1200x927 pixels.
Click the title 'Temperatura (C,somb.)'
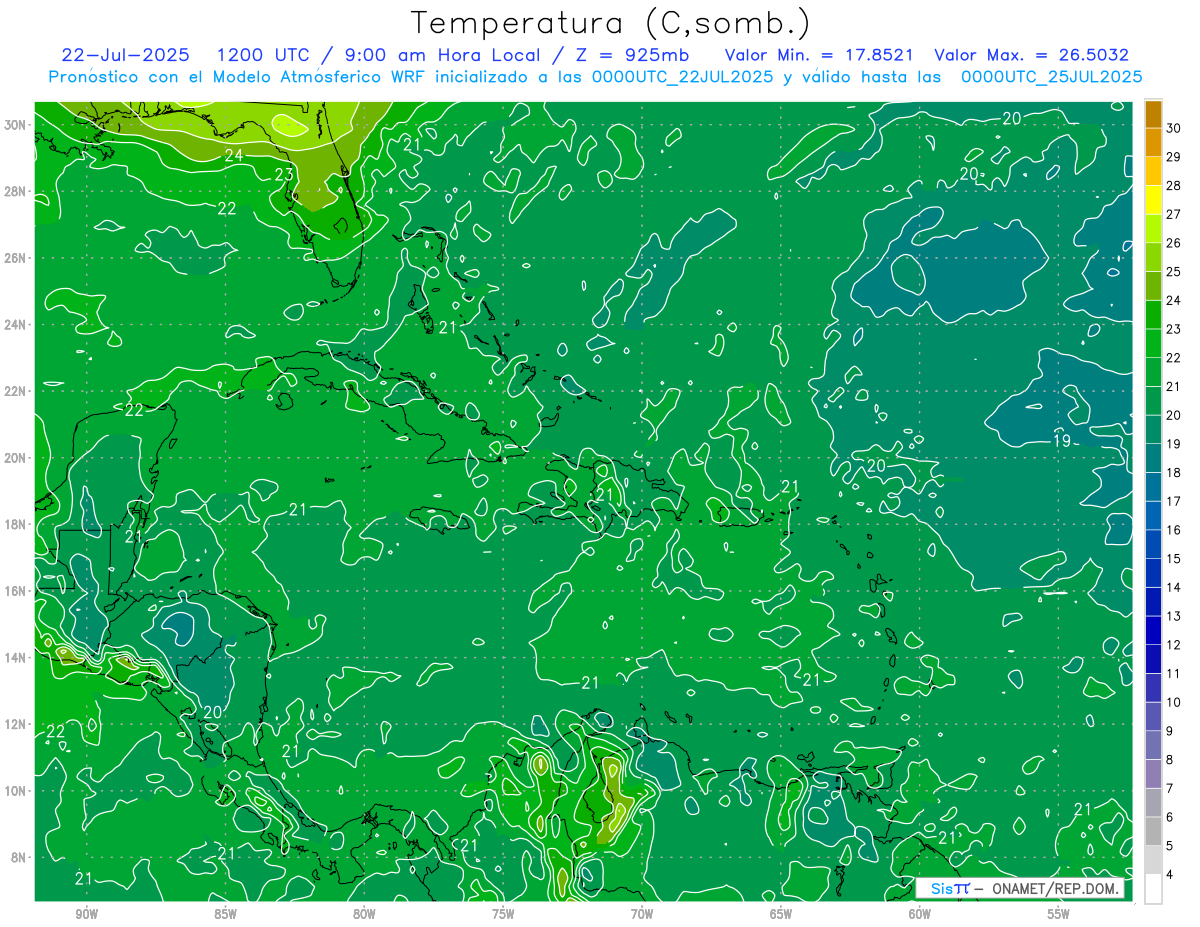pos(611,23)
